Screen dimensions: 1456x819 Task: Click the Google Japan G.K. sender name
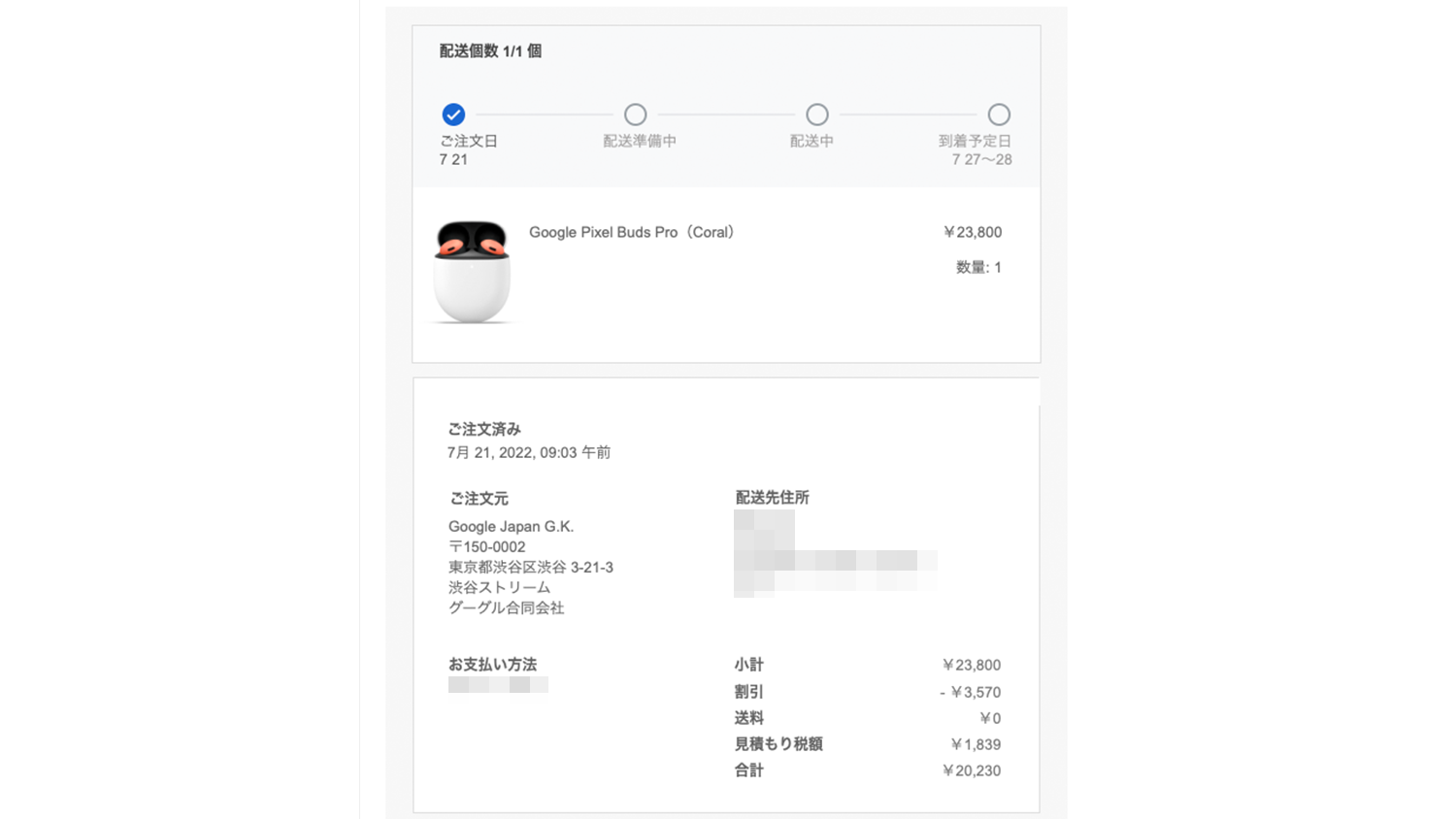coord(511,527)
